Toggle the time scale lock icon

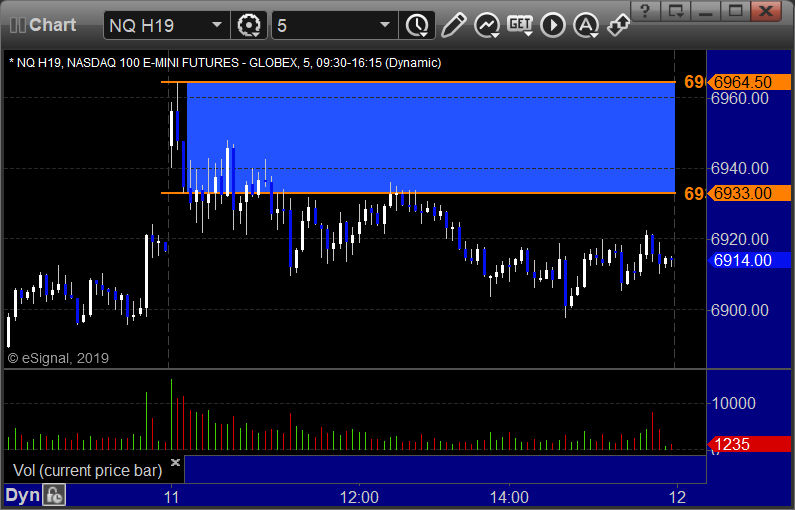pos(54,495)
